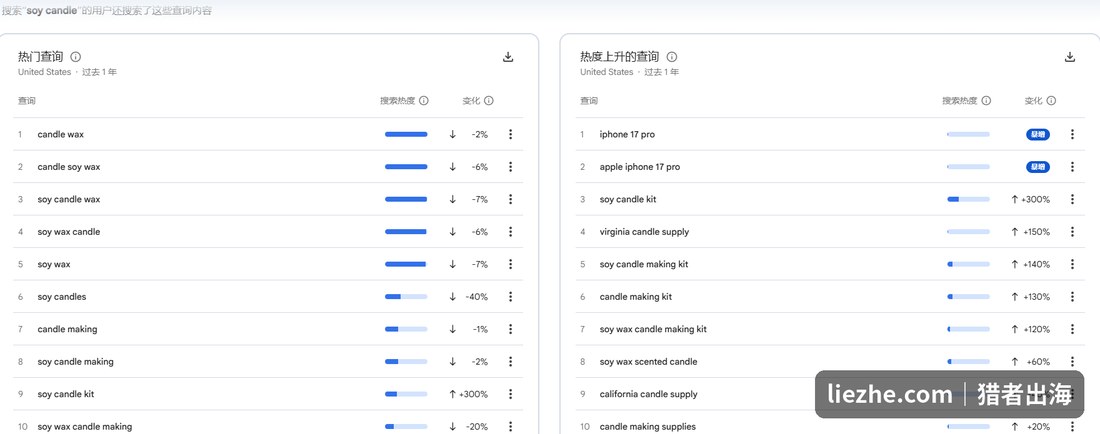Show 变化 info tooltip in rising queries panel

(x=1052, y=101)
